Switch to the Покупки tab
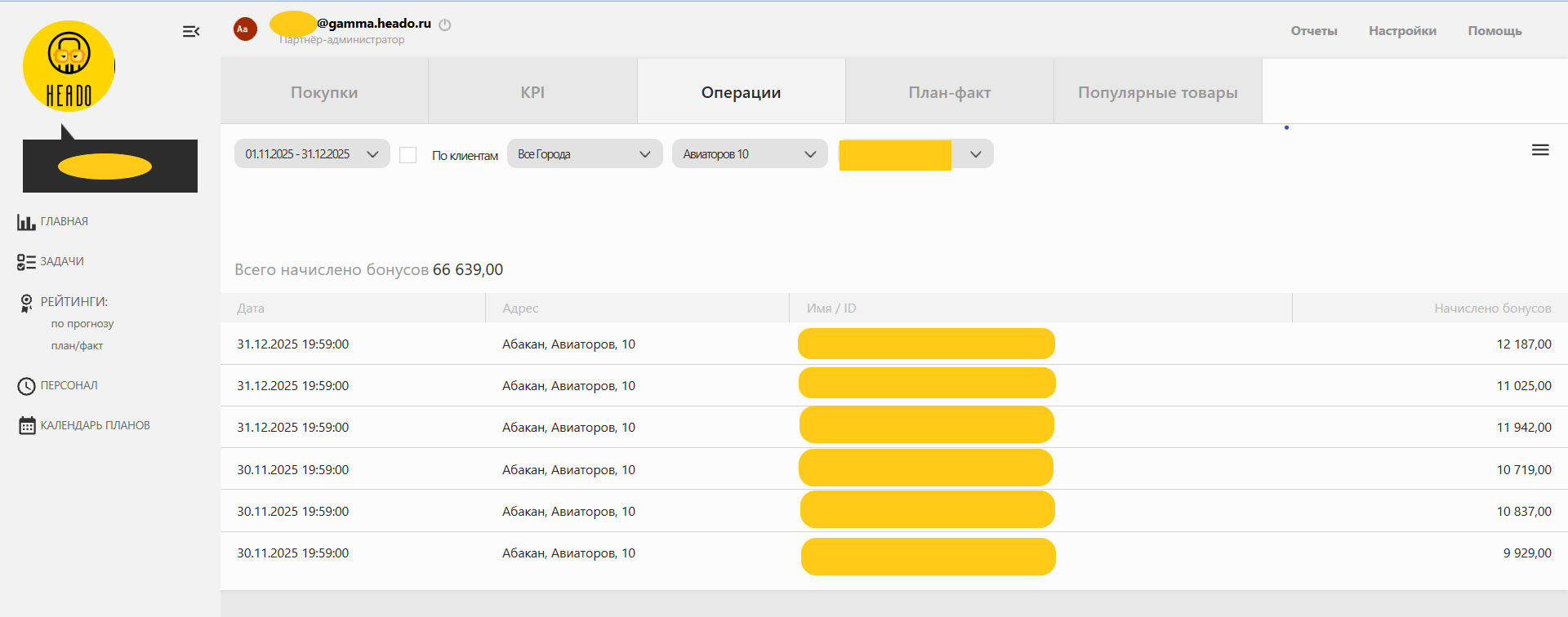Screen dimensions: 1568x617 pyautogui.click(x=324, y=92)
